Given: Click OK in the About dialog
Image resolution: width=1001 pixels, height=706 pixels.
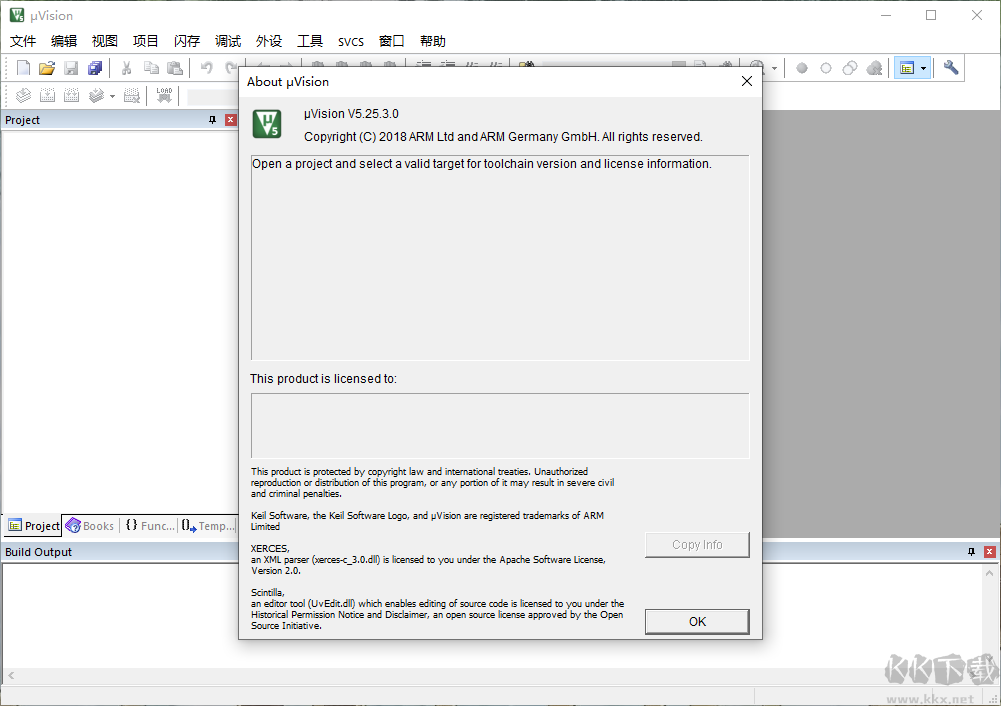Looking at the screenshot, I should click(x=697, y=622).
